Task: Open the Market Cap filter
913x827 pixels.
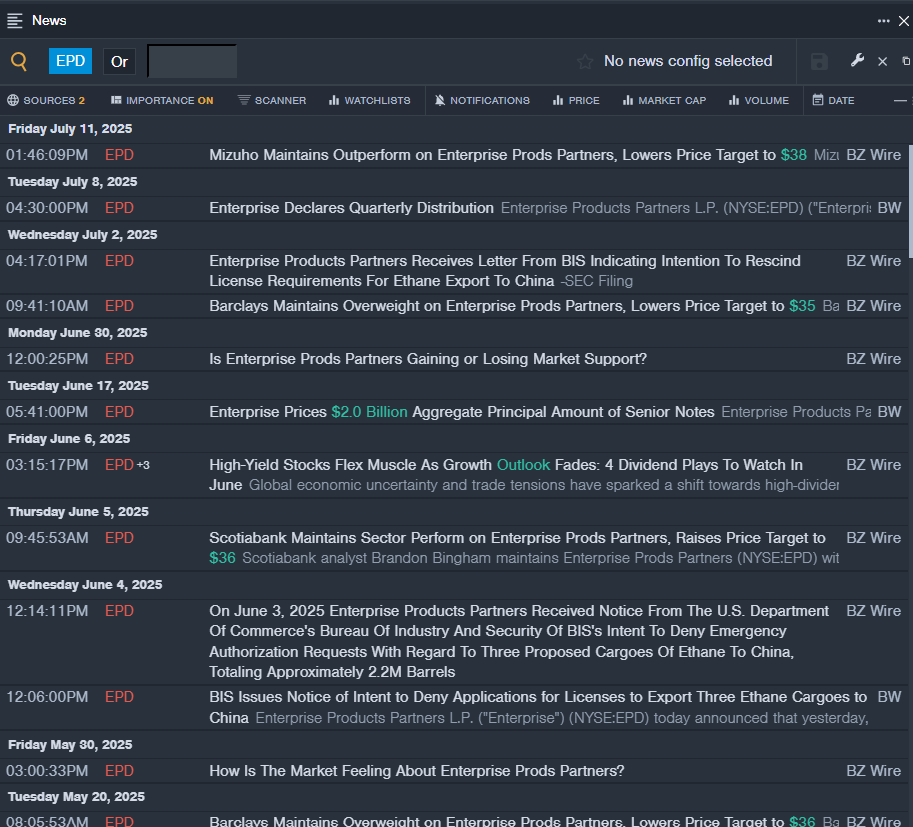Action: (664, 100)
